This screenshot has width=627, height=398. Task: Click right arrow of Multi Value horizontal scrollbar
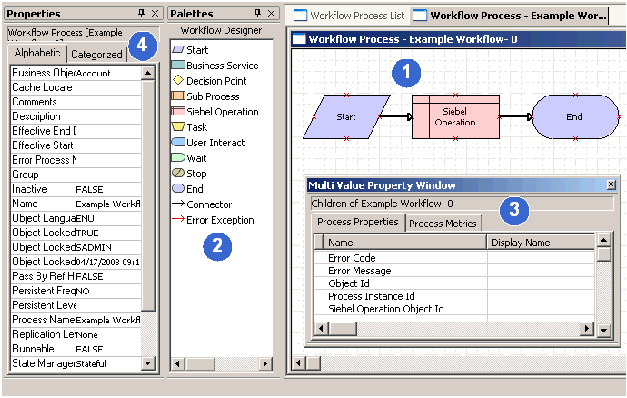[587, 329]
